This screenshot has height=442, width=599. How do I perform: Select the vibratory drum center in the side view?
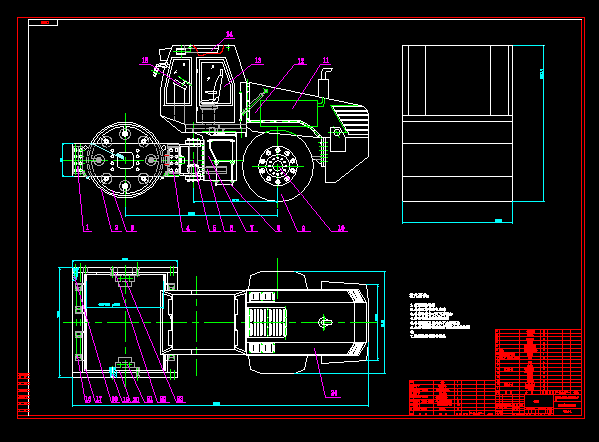125,160
